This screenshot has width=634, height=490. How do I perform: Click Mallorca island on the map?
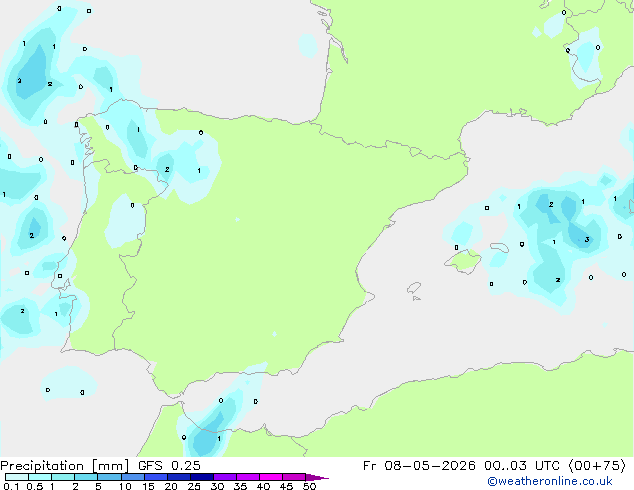[464, 261]
